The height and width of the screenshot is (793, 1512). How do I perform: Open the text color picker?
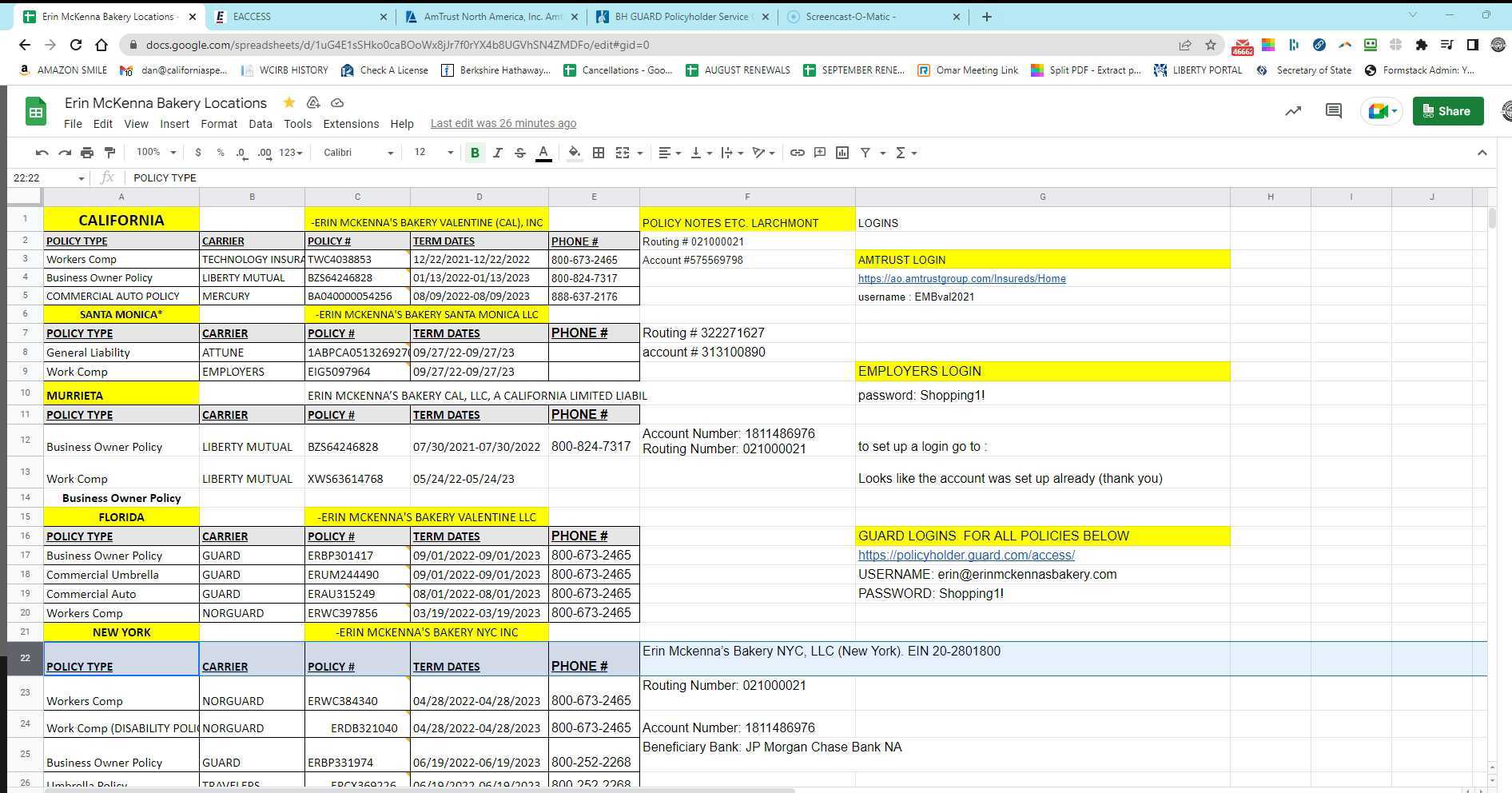pos(543,153)
